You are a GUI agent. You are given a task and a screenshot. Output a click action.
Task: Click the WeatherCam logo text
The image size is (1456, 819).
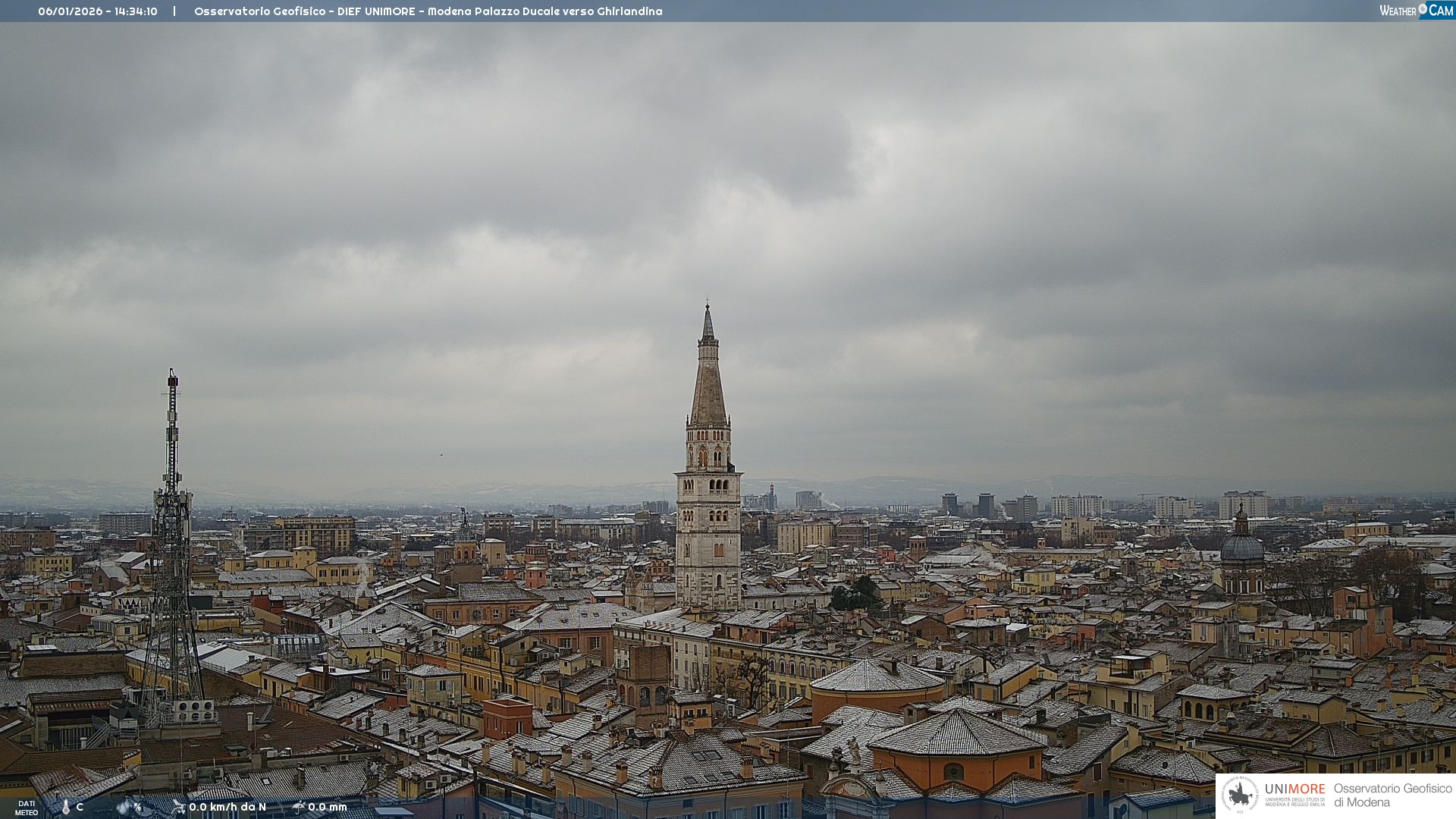1398,11
